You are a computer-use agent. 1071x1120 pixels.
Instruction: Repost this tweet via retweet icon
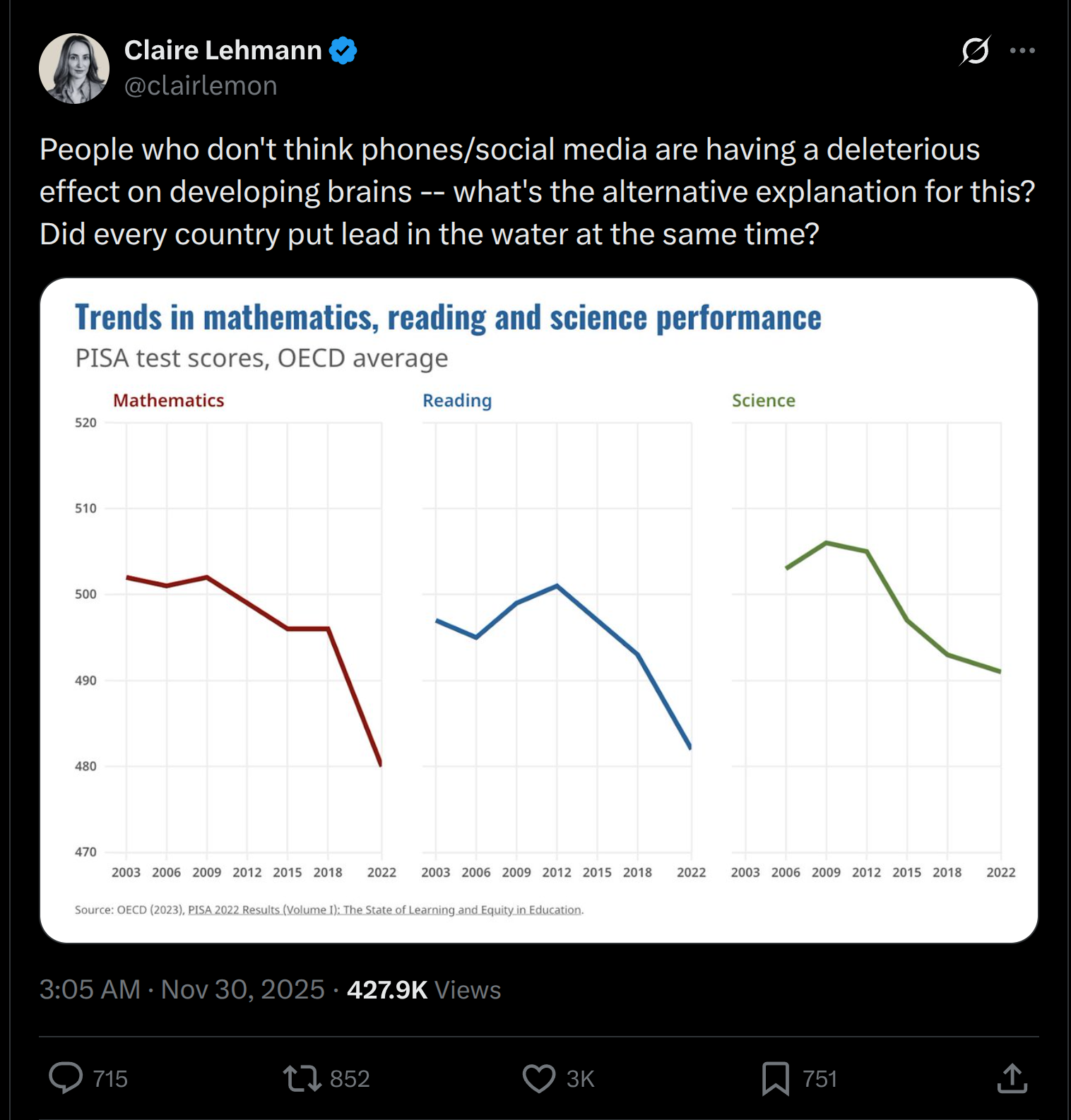(302, 1078)
